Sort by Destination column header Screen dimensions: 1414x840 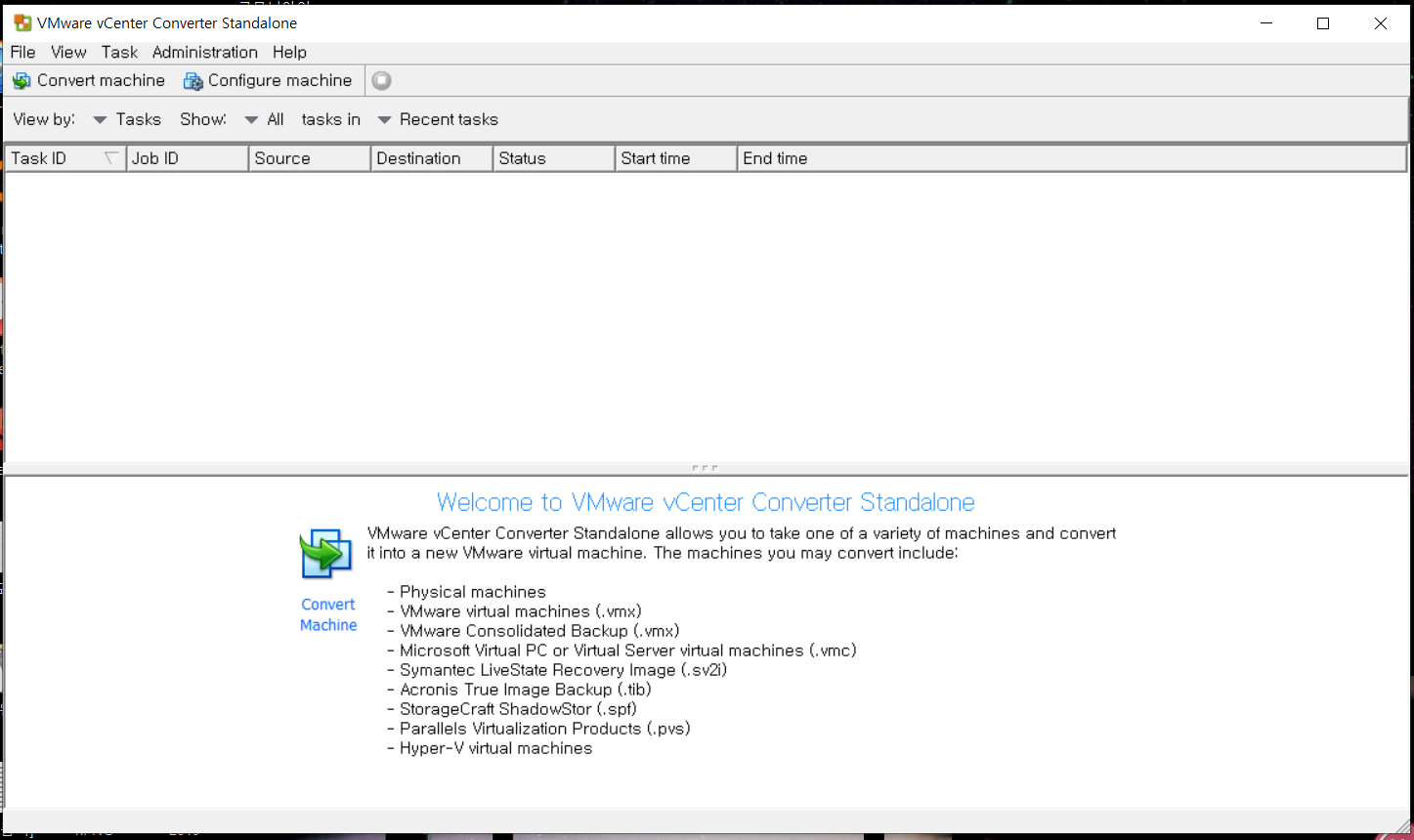tap(432, 158)
